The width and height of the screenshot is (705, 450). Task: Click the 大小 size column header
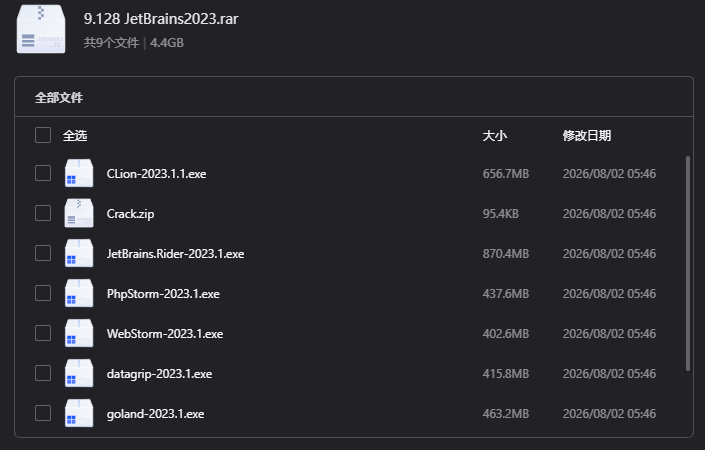(x=495, y=136)
